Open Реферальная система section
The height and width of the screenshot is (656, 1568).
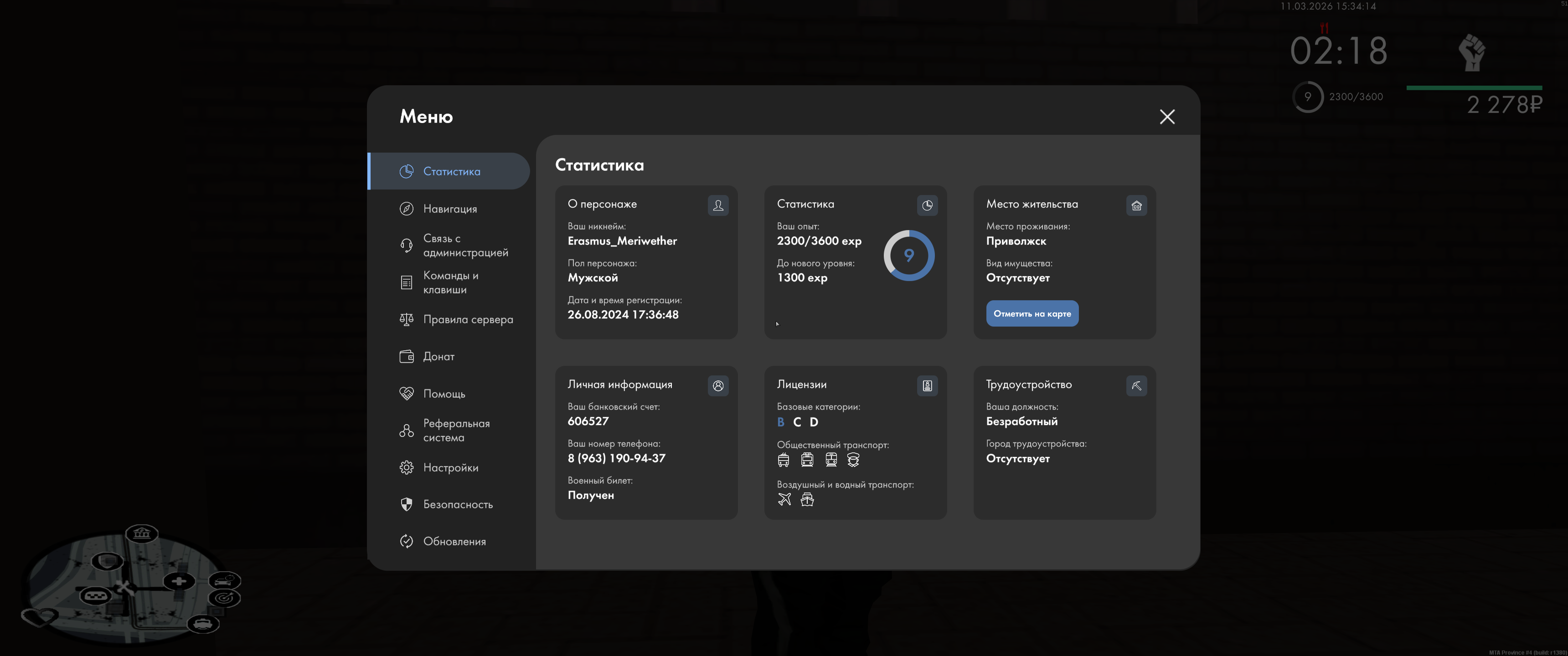(456, 430)
